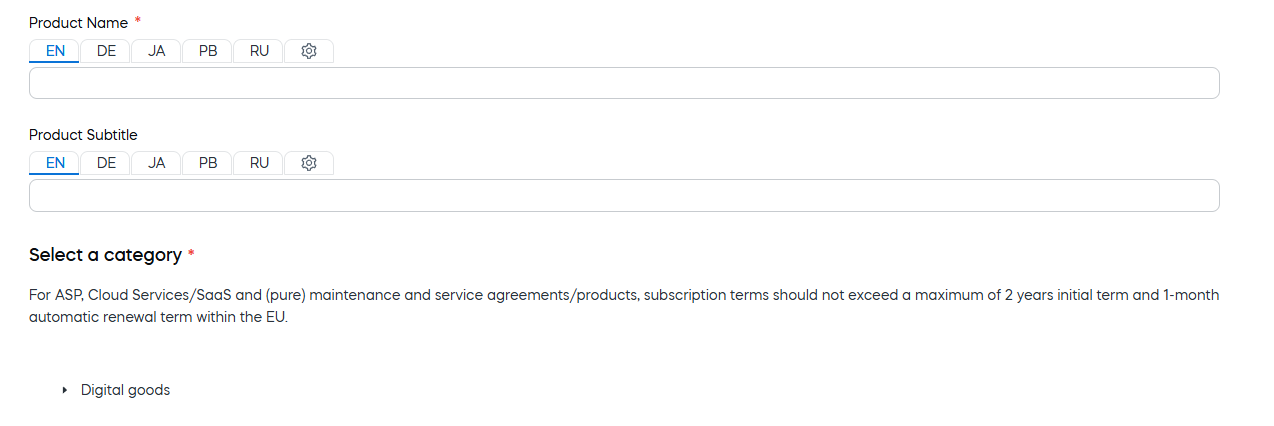Focus the Product Name text field
Screen dimensions: 1274x426
[x=624, y=83]
